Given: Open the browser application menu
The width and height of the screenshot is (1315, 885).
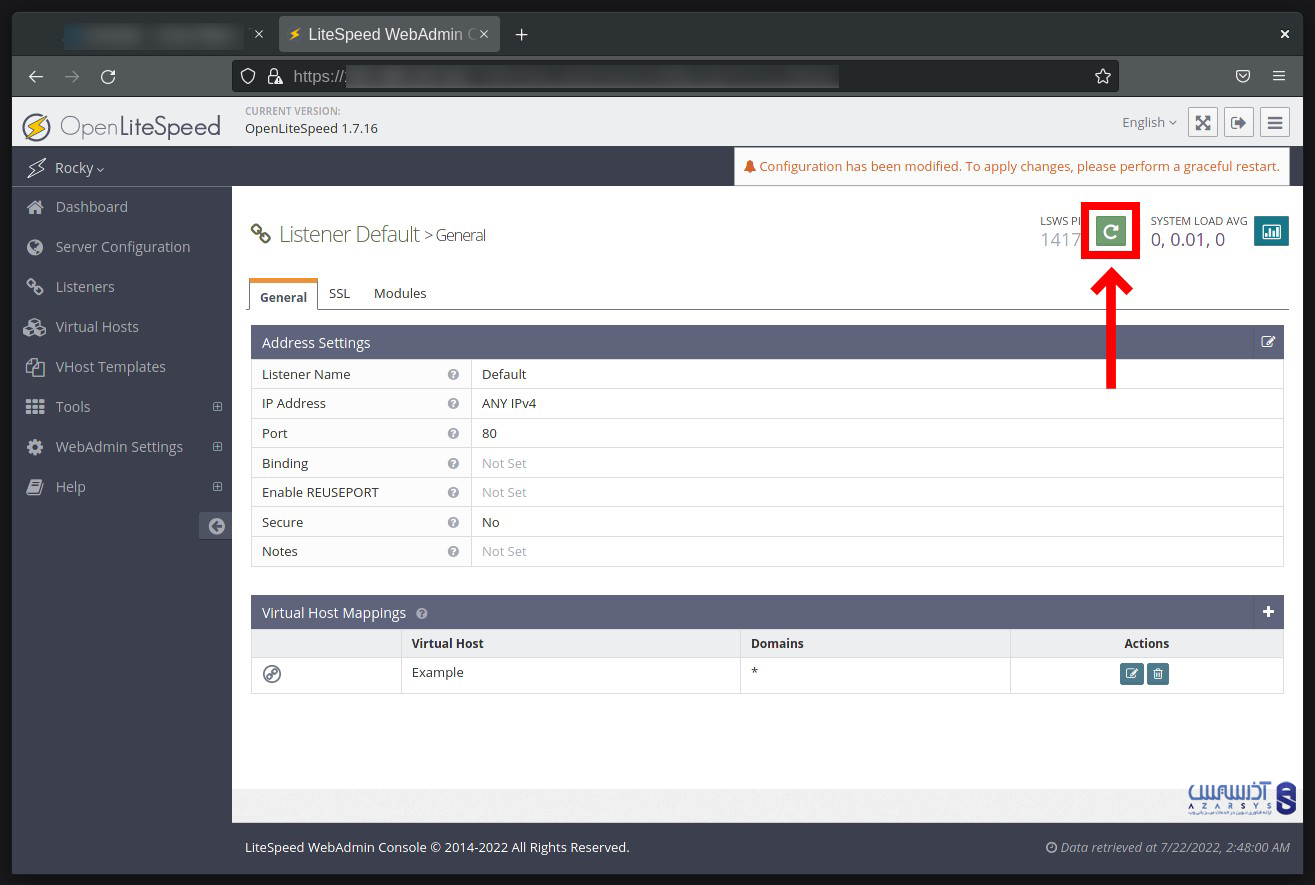Looking at the screenshot, I should coord(1279,76).
